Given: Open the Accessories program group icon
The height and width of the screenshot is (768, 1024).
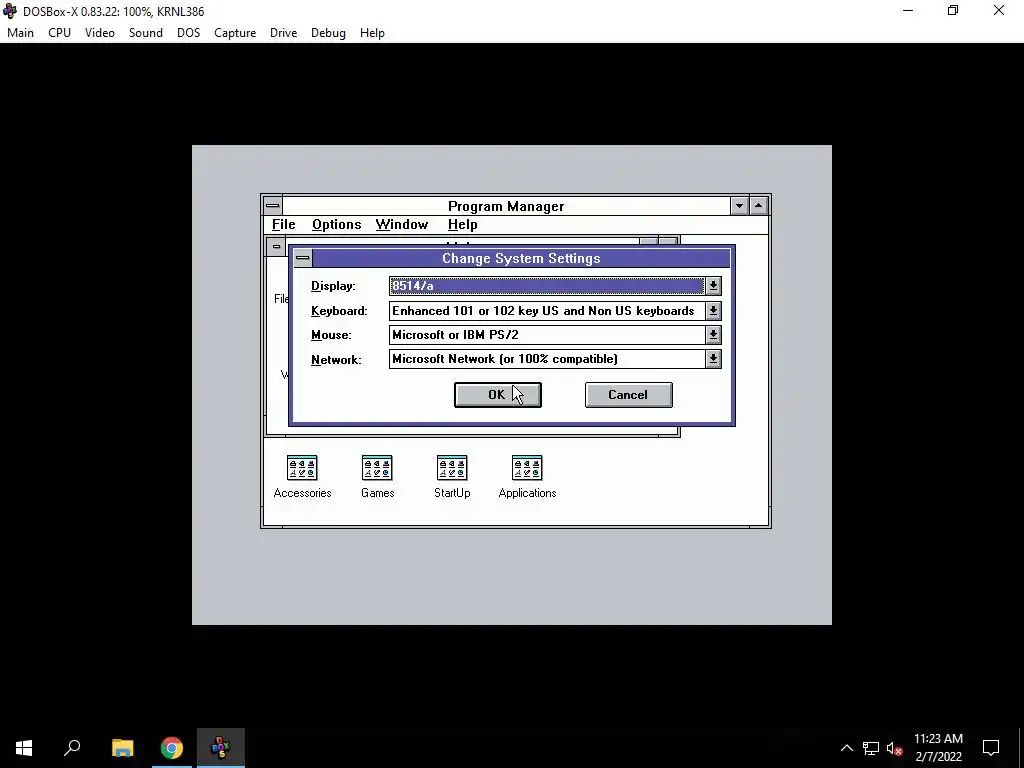Looking at the screenshot, I should coord(302,468).
